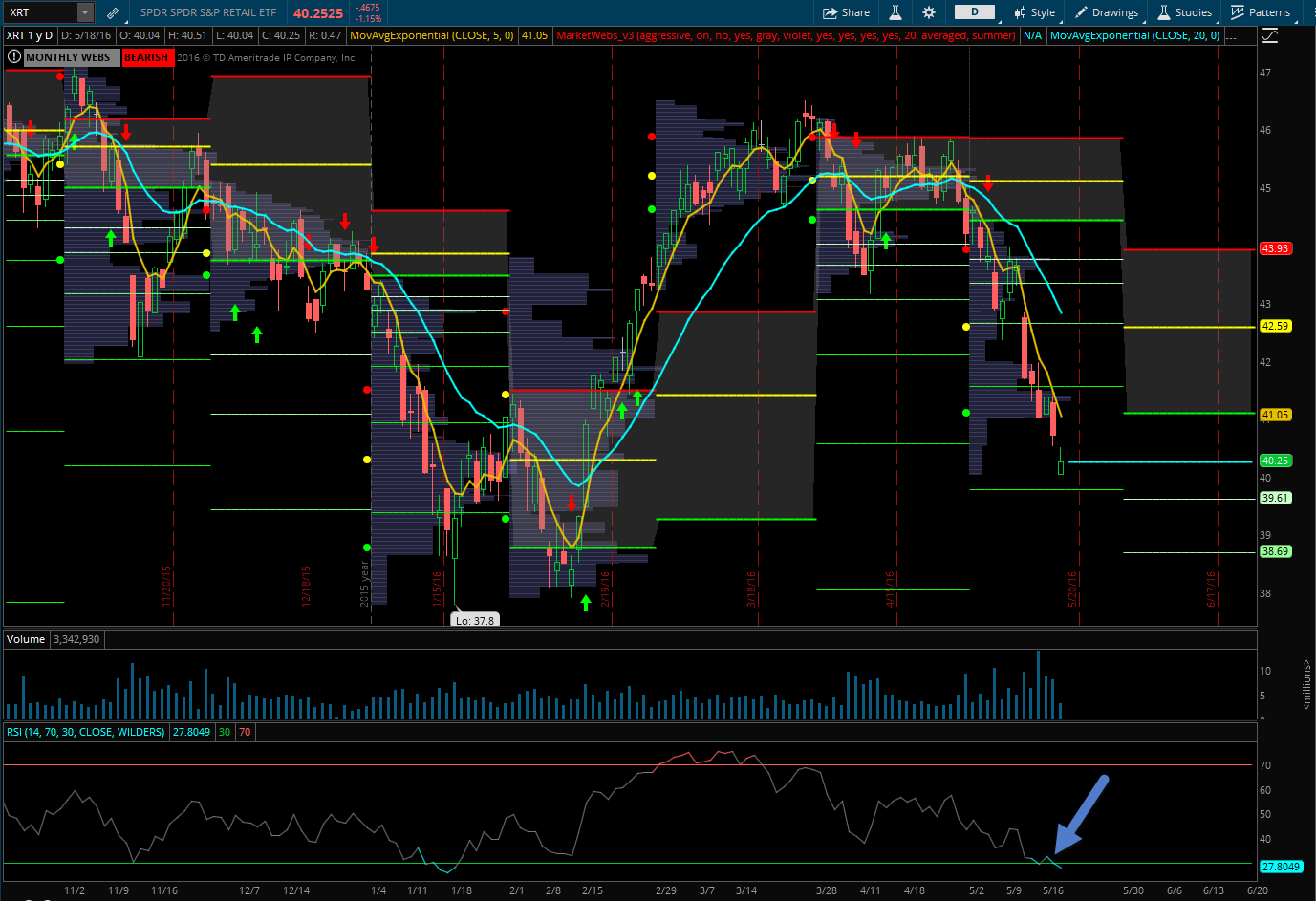Click the exclamation alert icon near Monthly Webs
Screen dimensions: 1316x901
[x=14, y=57]
